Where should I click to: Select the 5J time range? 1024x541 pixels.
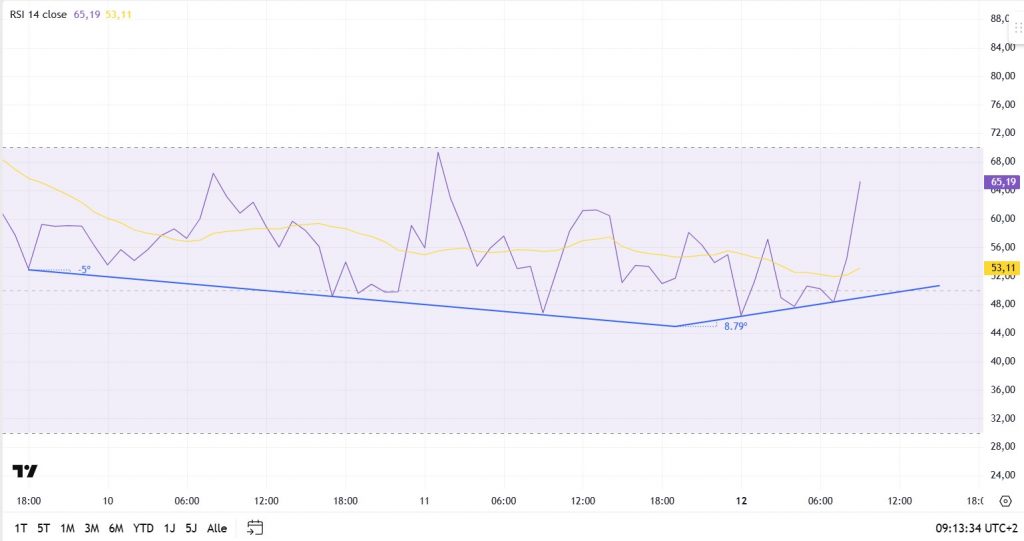tap(191, 528)
